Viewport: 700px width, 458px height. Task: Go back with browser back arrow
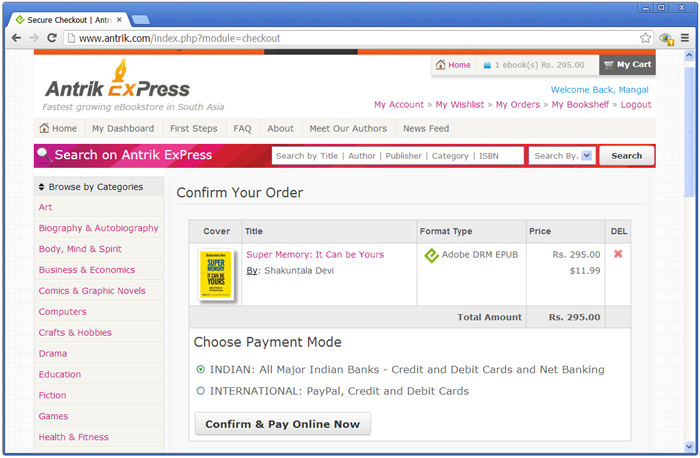coord(16,38)
